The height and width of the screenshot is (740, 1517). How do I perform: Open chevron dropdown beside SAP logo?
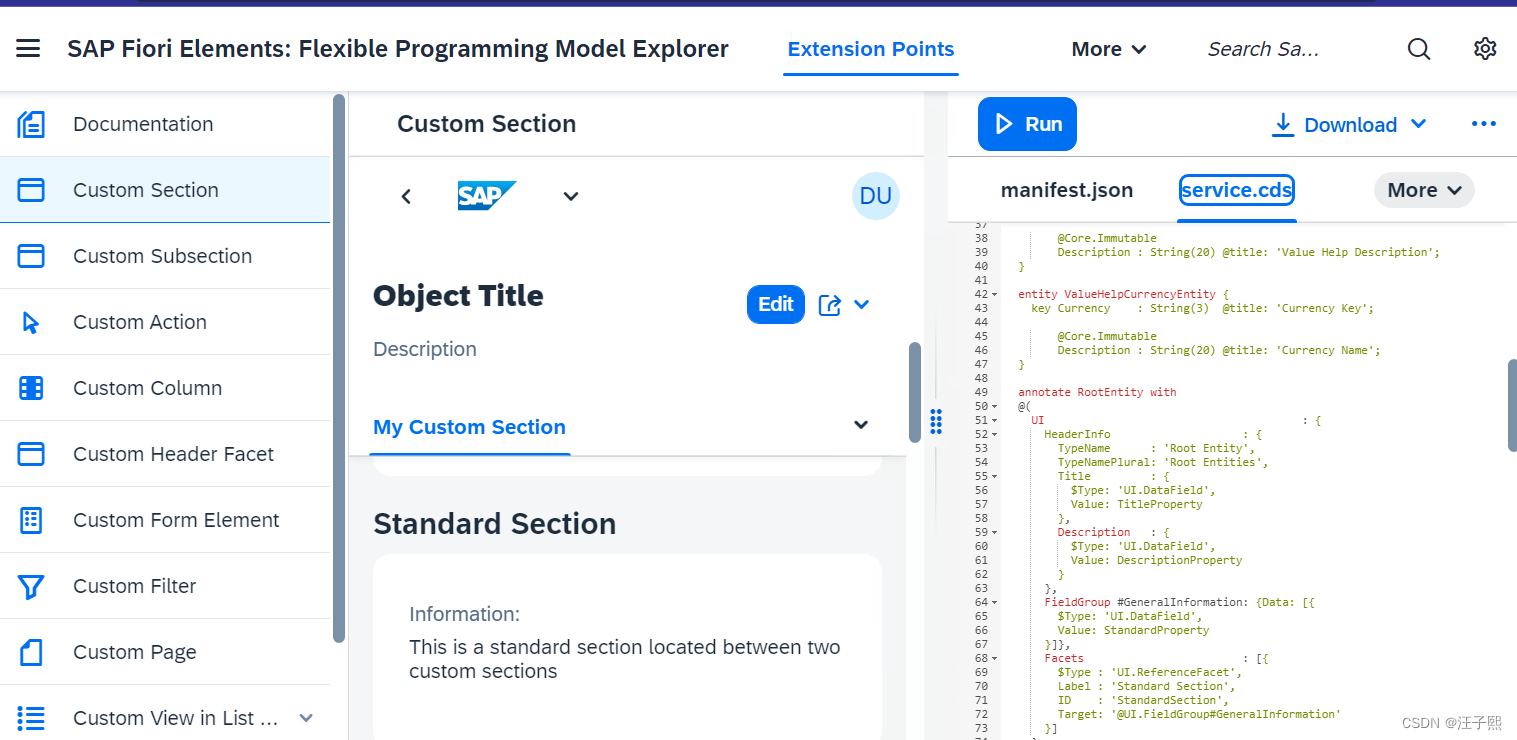[571, 196]
